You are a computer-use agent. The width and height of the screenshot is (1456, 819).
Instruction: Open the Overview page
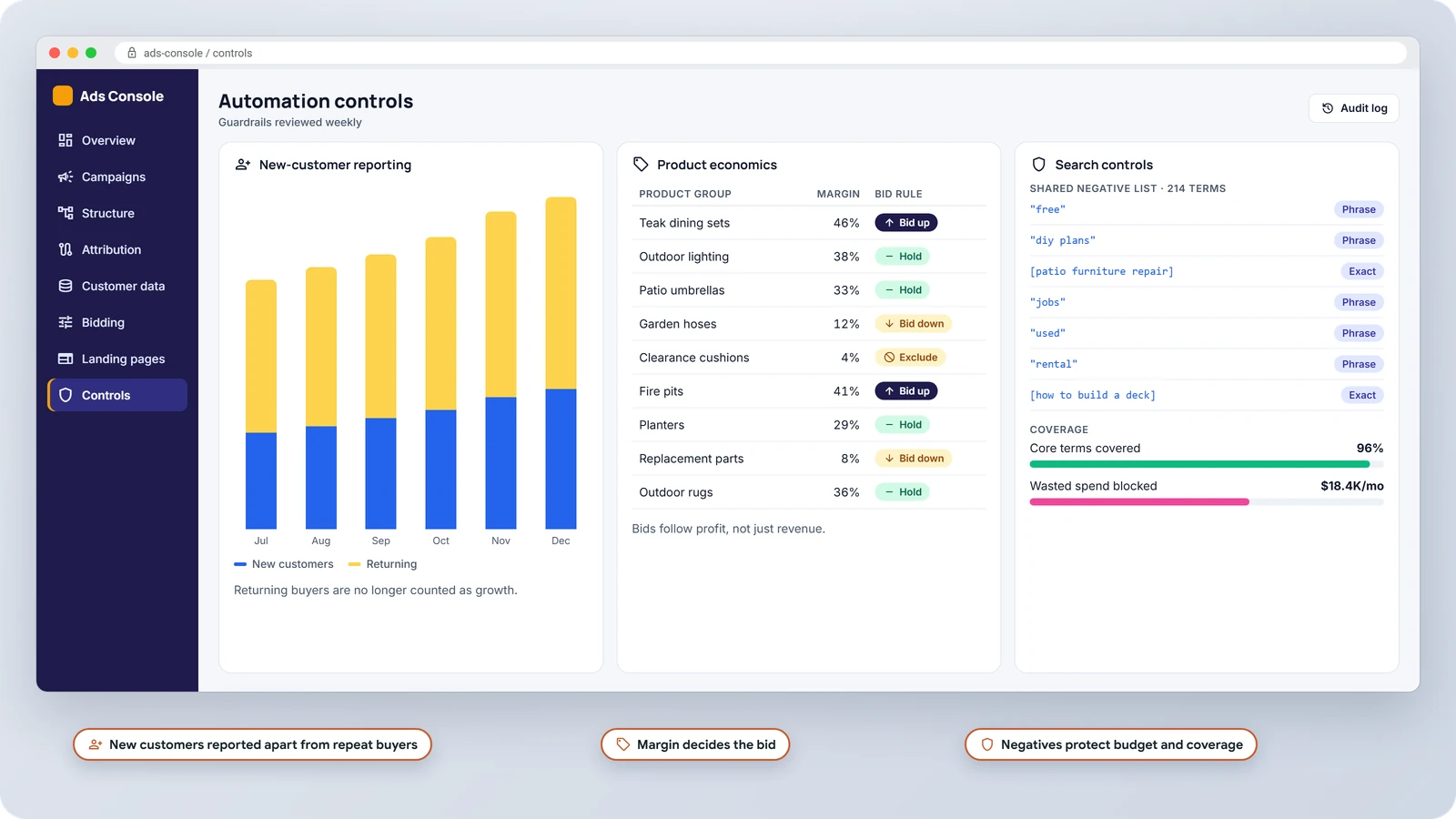(x=117, y=140)
